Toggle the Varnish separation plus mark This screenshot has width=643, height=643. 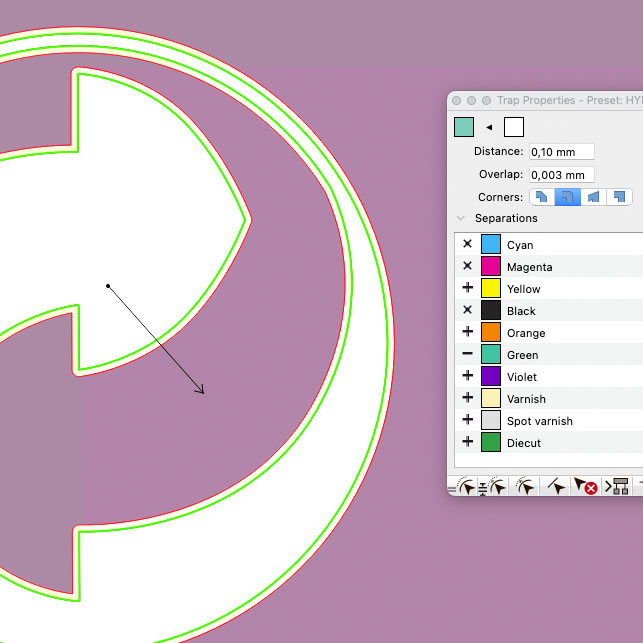pos(467,397)
